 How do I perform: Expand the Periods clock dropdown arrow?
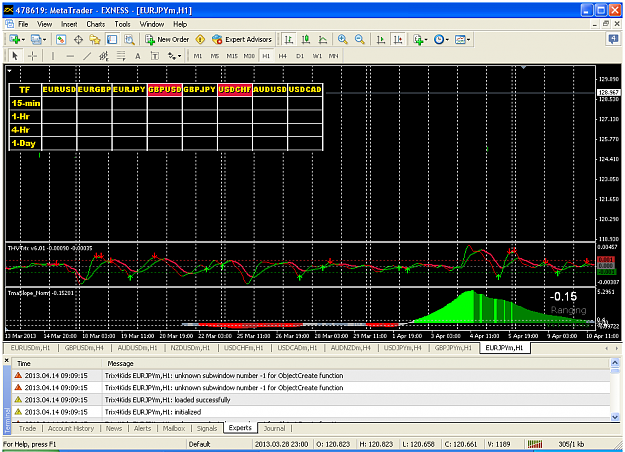(447, 40)
